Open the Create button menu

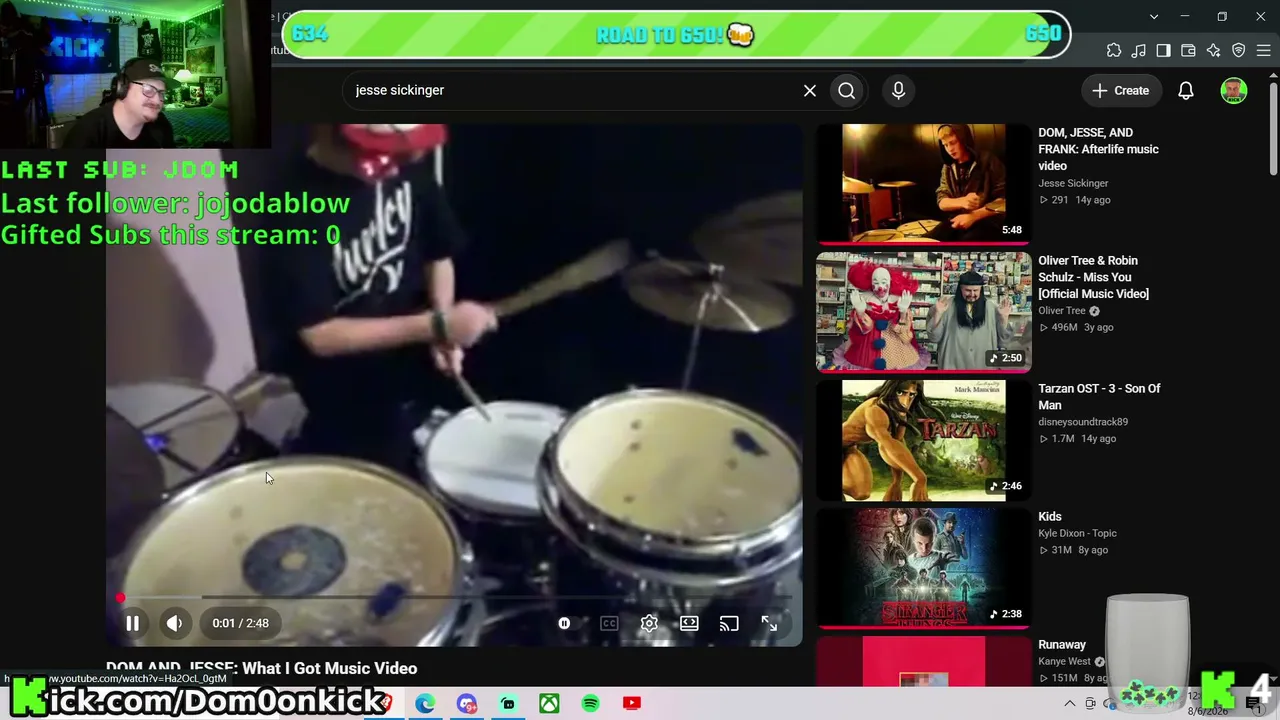pos(1121,90)
